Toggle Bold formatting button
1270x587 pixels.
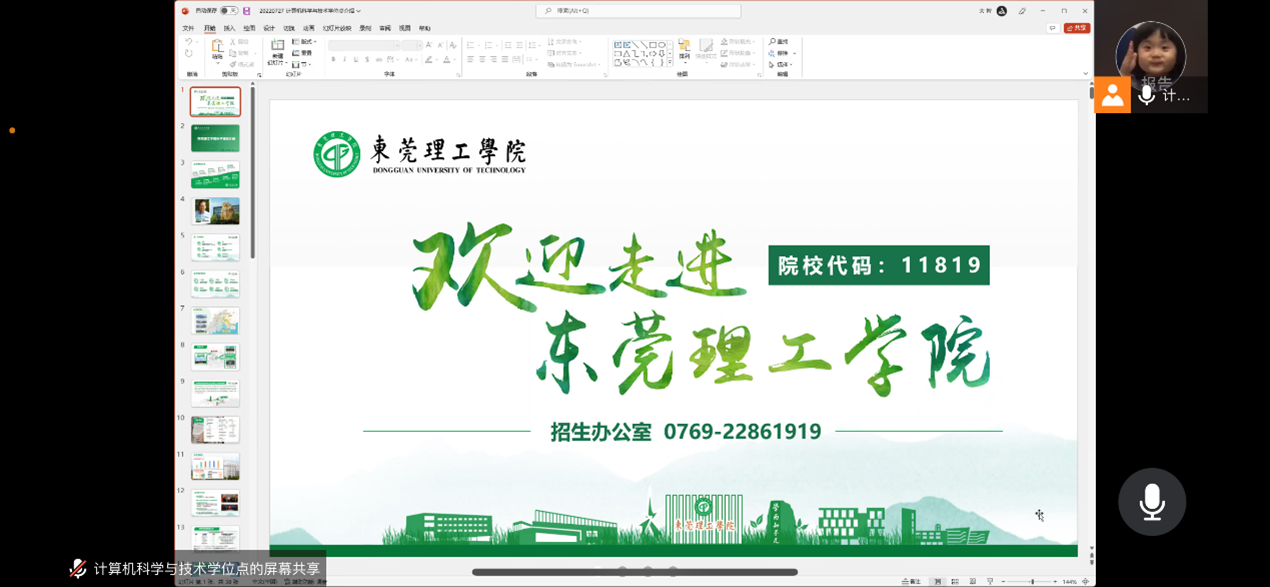point(333,60)
